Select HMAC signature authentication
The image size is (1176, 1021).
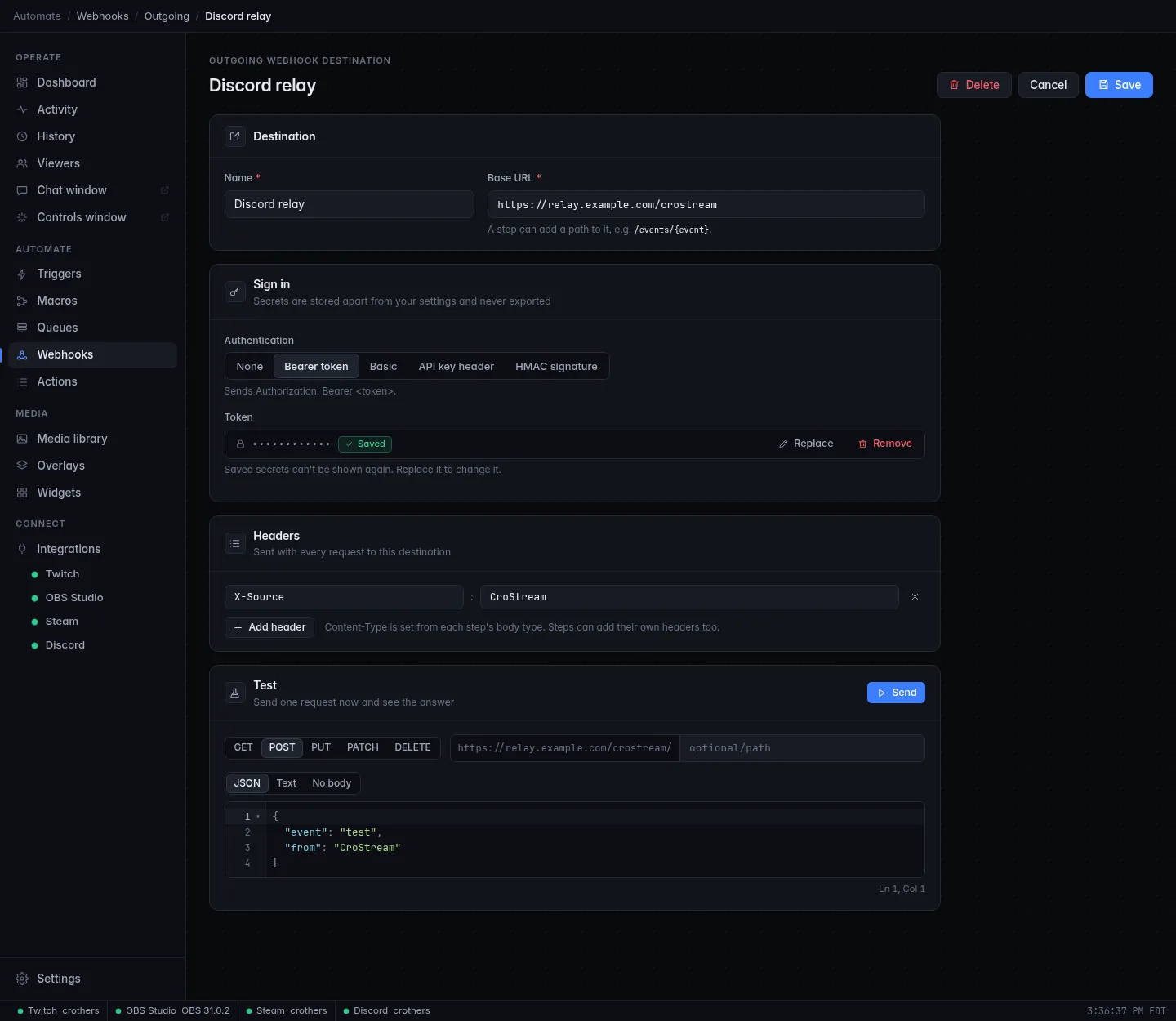point(556,367)
